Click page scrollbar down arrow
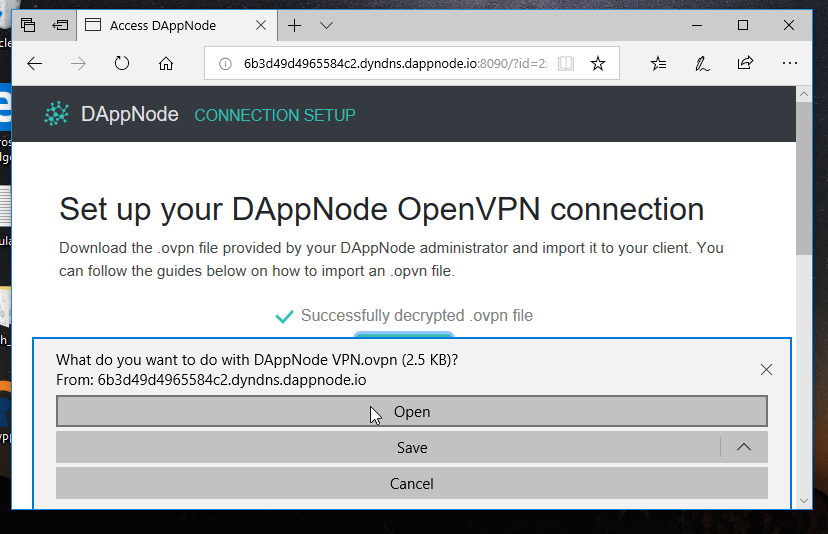 click(804, 501)
